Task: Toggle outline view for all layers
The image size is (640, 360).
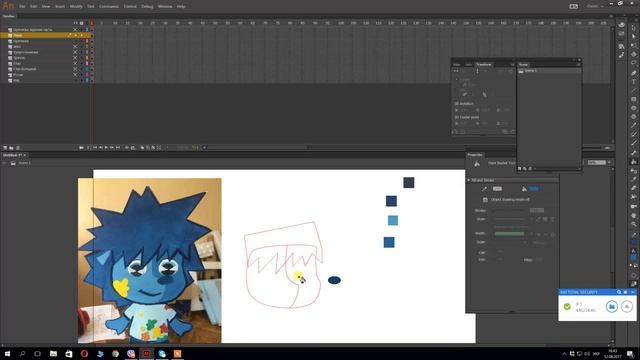Action: point(87,23)
